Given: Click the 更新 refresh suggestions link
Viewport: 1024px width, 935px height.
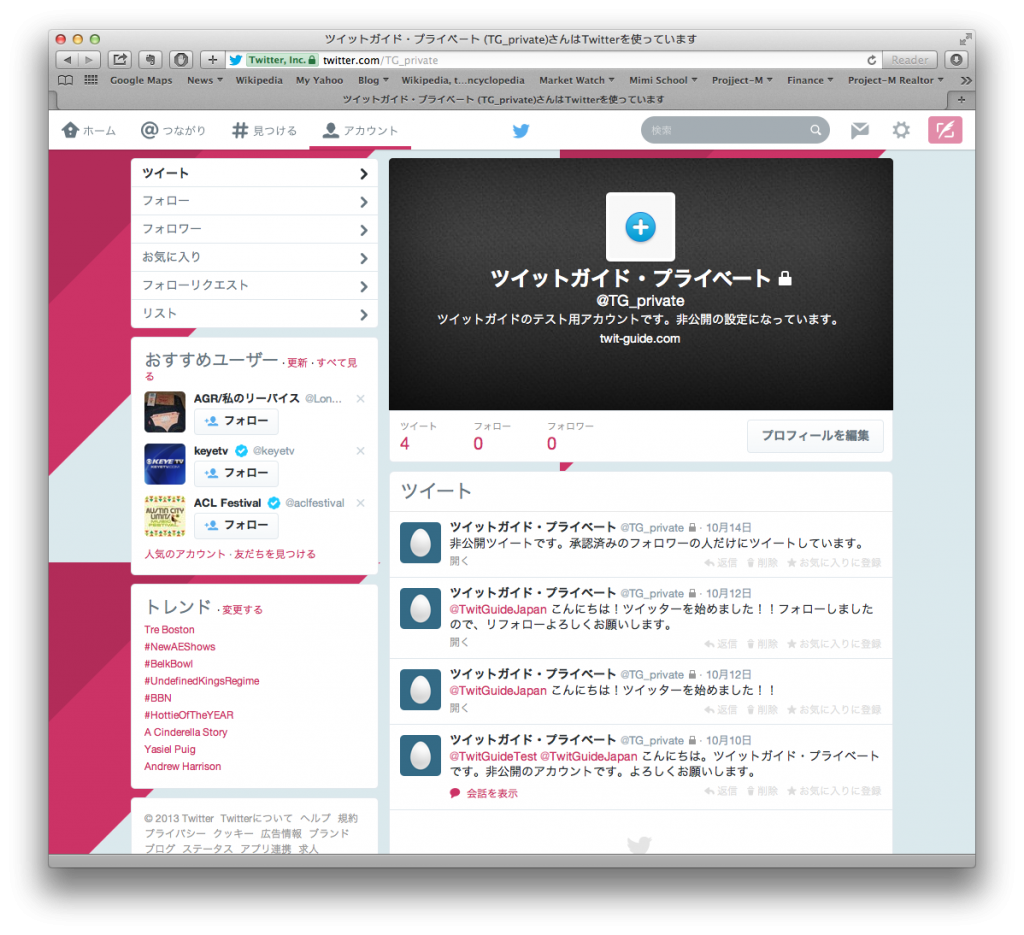Looking at the screenshot, I should pos(297,363).
